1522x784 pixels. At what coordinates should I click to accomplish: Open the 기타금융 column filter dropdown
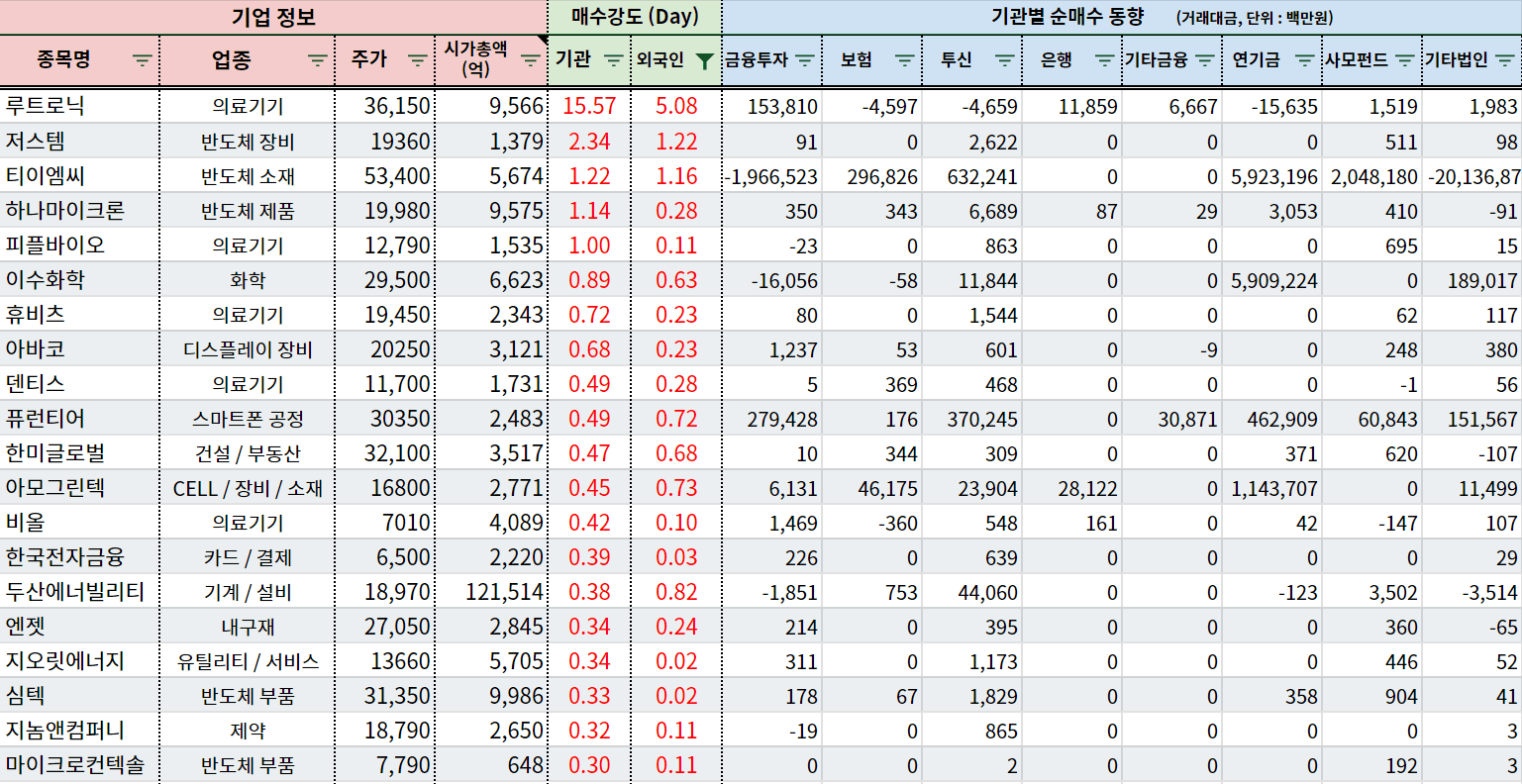coord(1204,60)
